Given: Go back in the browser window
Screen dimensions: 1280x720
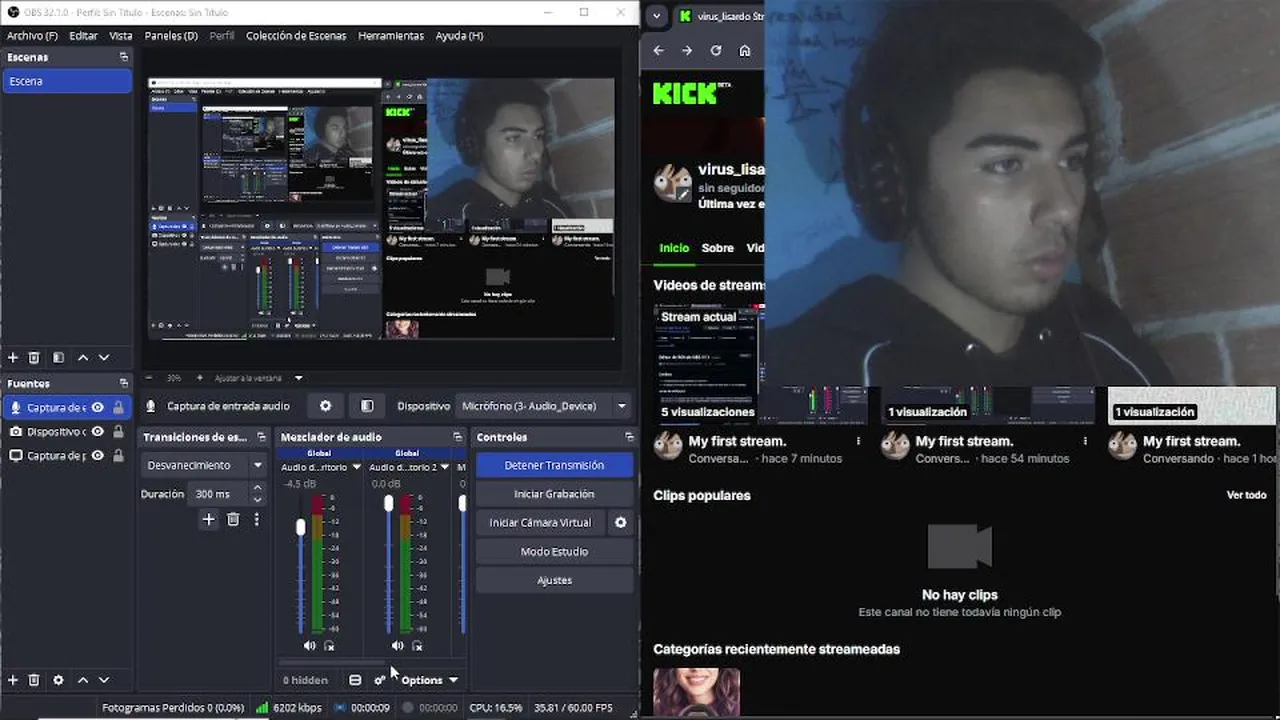Looking at the screenshot, I should [658, 51].
